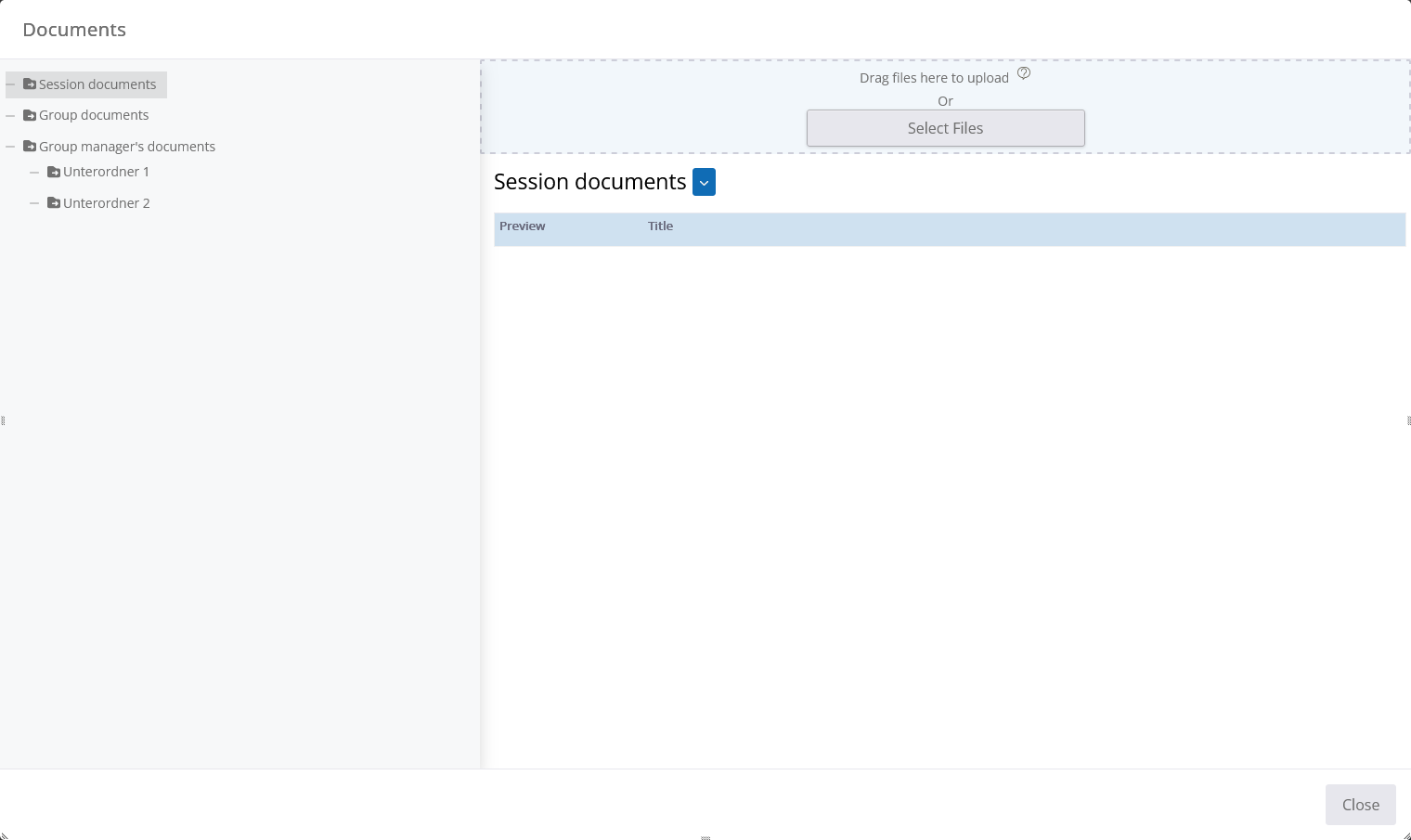Click the bottom-left corner resize grip

(4, 835)
